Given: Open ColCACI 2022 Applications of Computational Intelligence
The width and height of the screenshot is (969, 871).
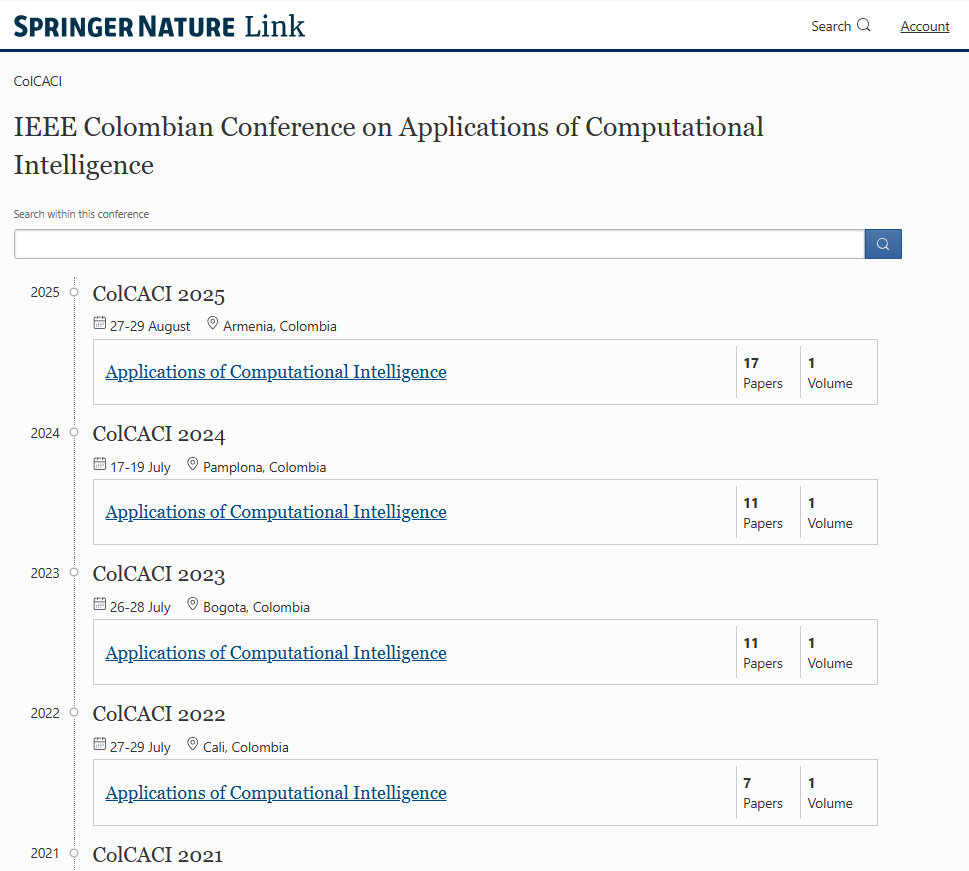Looking at the screenshot, I should [276, 793].
